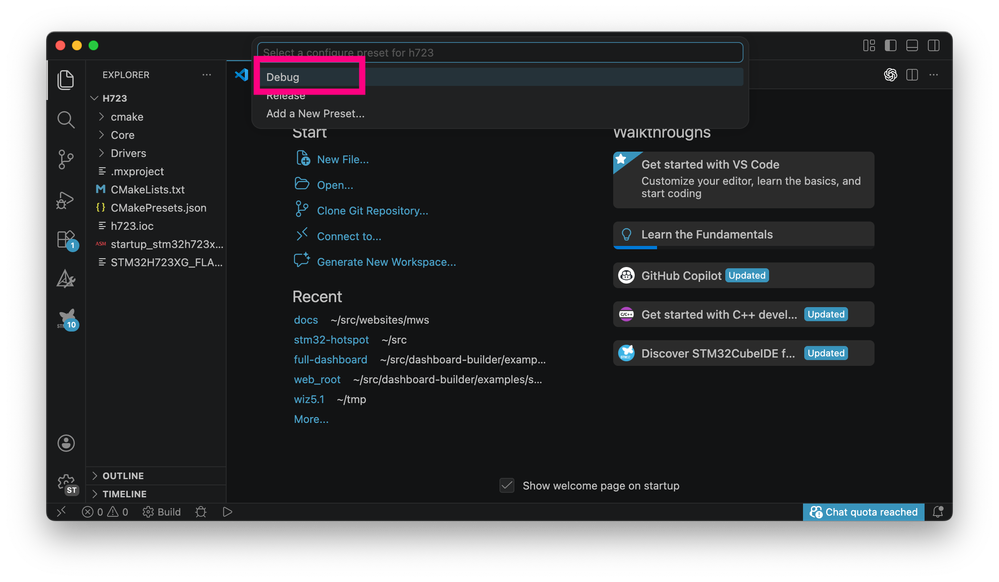Open recent folder docs
The image size is (999, 582).
(x=306, y=320)
